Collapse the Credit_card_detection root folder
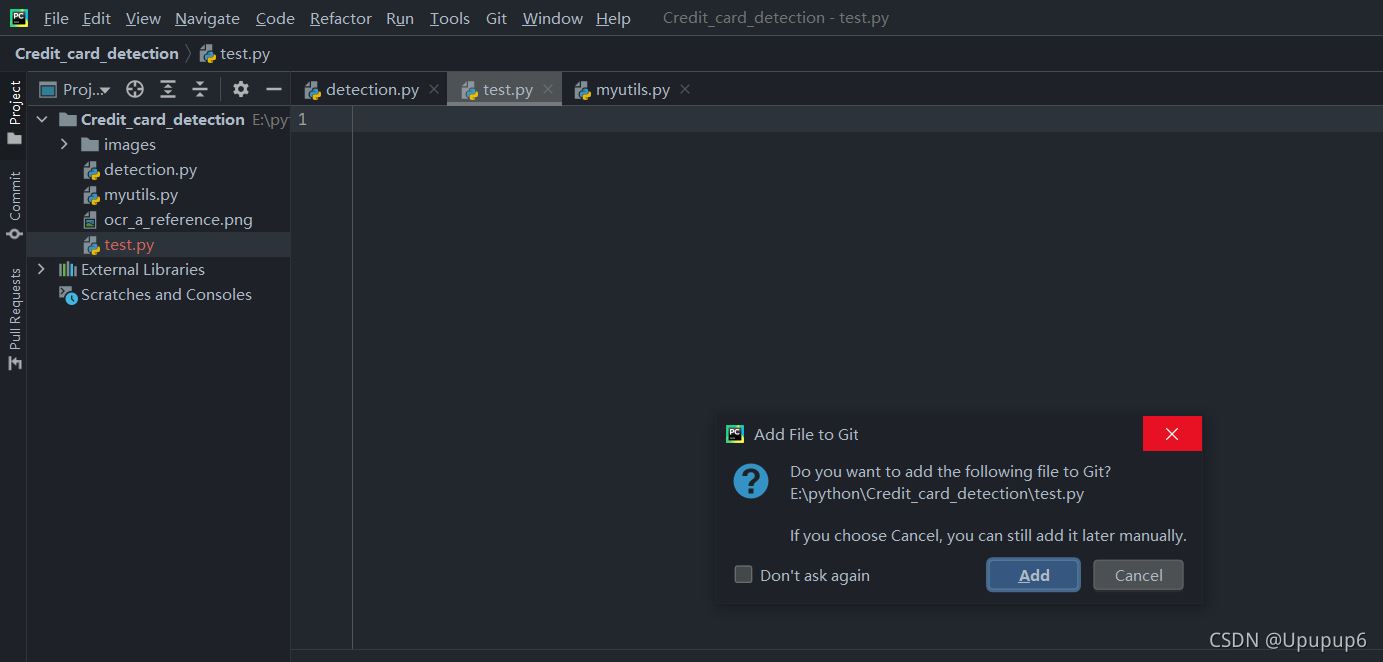The width and height of the screenshot is (1383, 662). [x=42, y=119]
